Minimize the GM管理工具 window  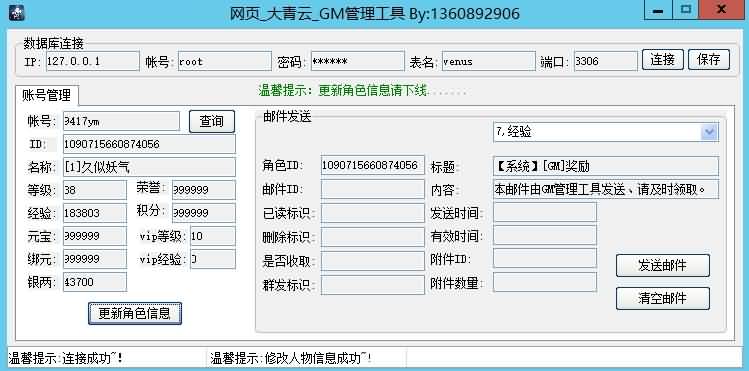tap(658, 10)
